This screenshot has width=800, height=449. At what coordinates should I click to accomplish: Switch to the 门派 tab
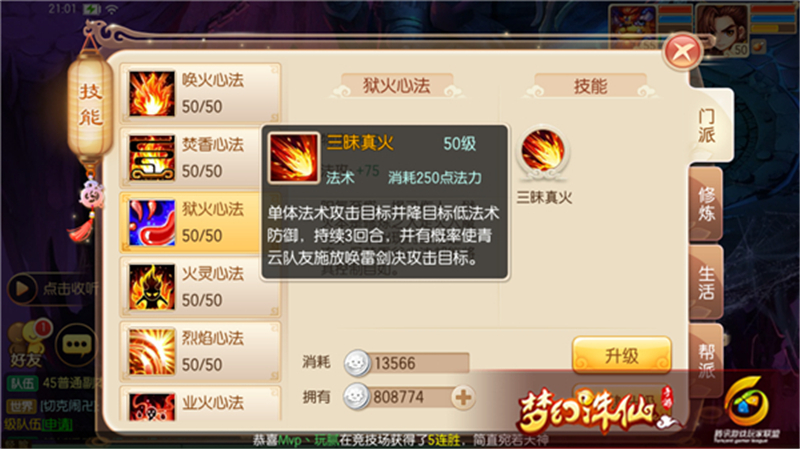tap(708, 125)
